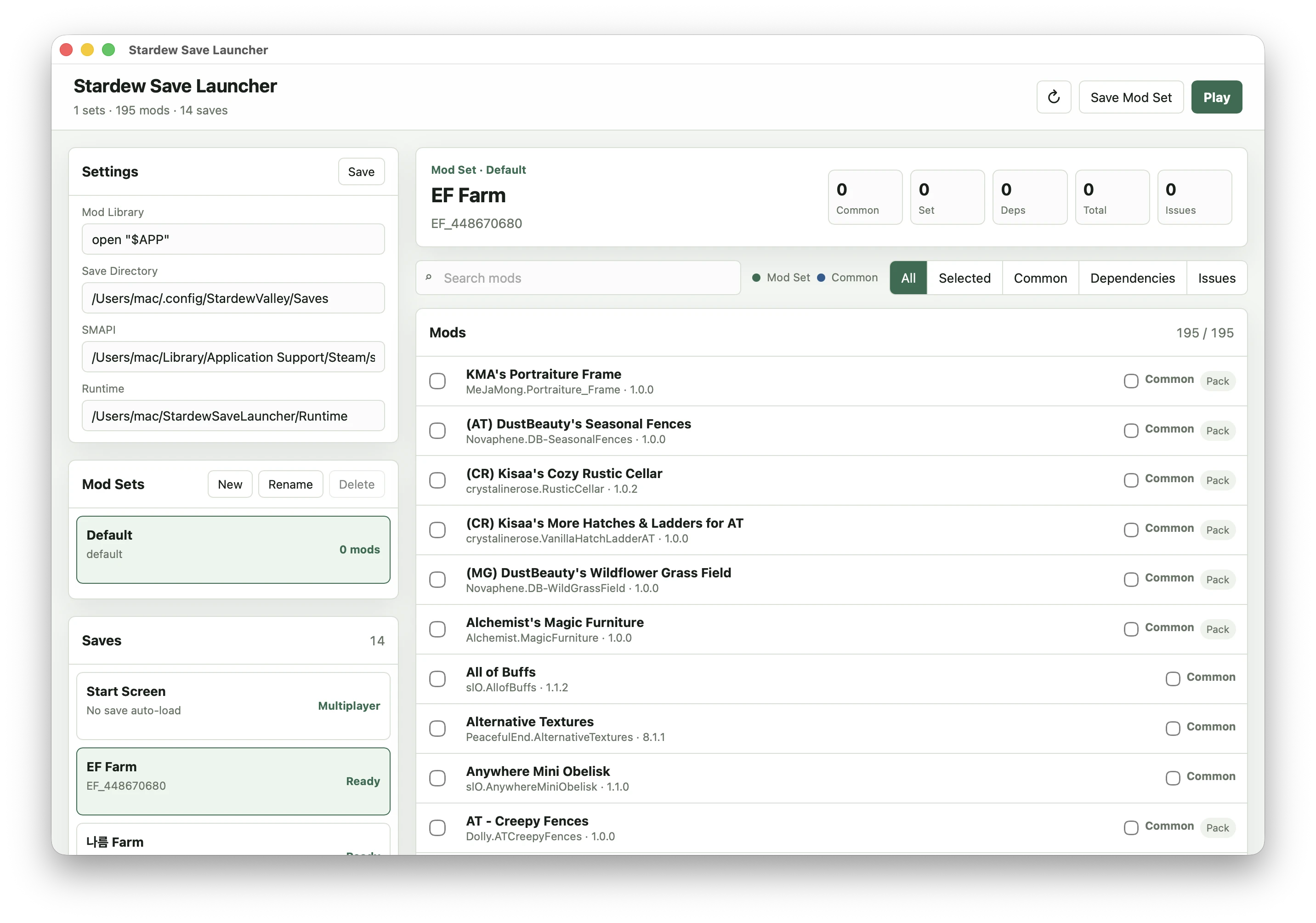
Task: Click the yellow macOS minimize button
Action: [87, 50]
